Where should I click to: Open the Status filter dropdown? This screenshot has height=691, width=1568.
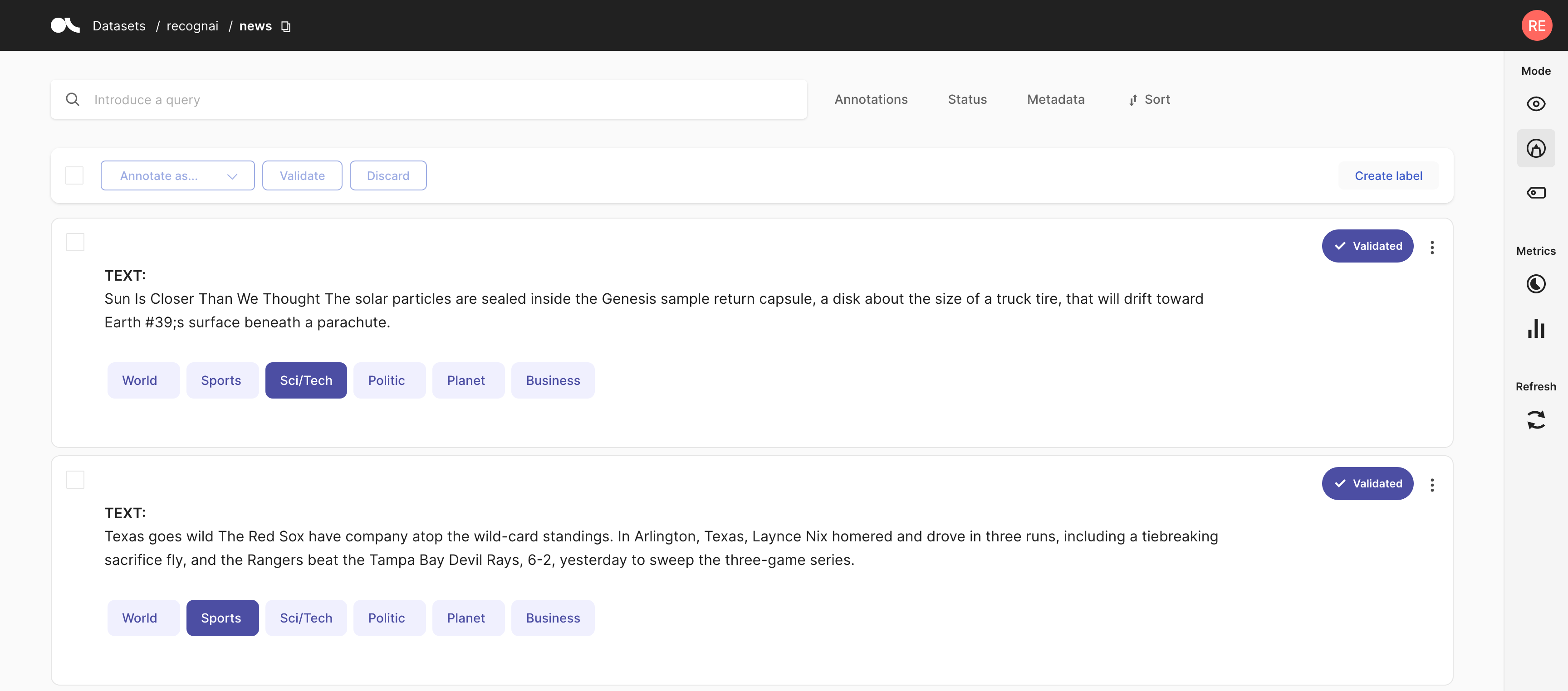[966, 100]
